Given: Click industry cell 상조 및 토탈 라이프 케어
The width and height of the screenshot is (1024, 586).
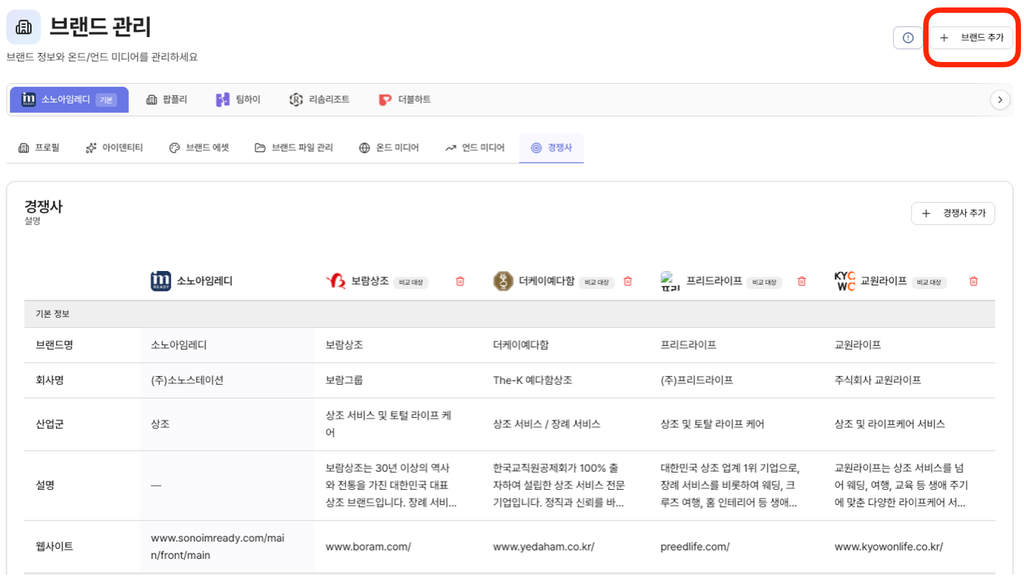Looking at the screenshot, I should coord(712,425).
